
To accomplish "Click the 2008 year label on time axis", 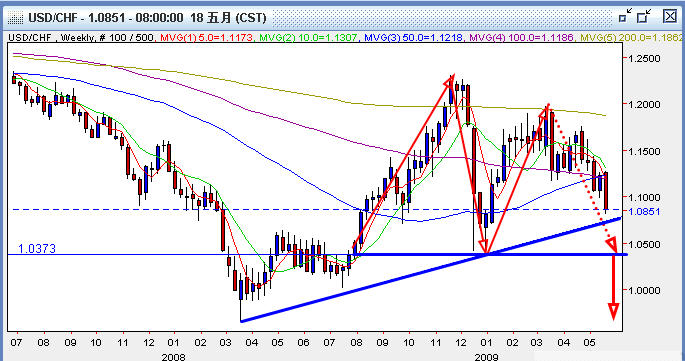I will pos(173,357).
